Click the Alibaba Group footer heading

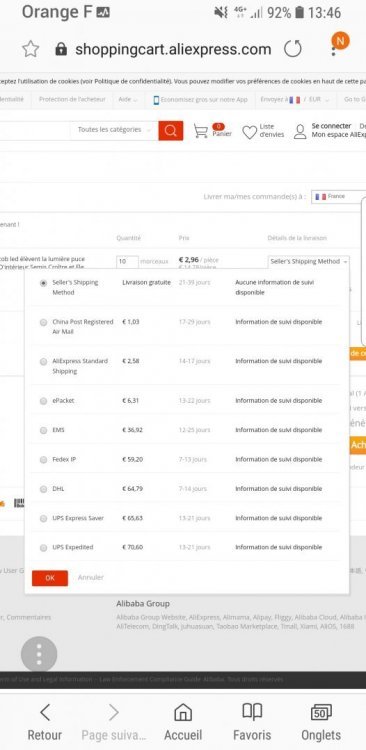coord(143,604)
